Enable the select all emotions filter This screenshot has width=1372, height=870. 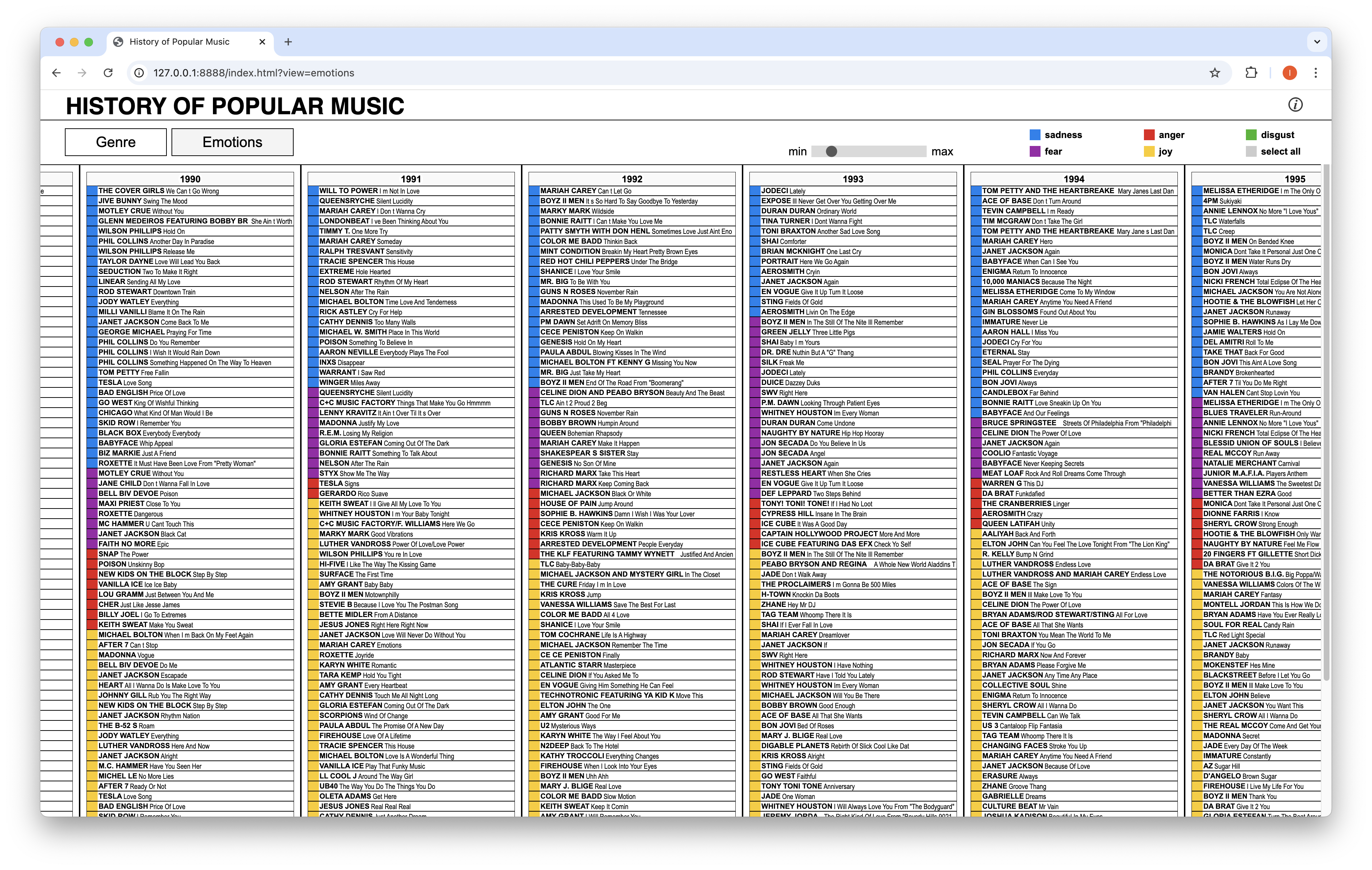[x=1251, y=152]
